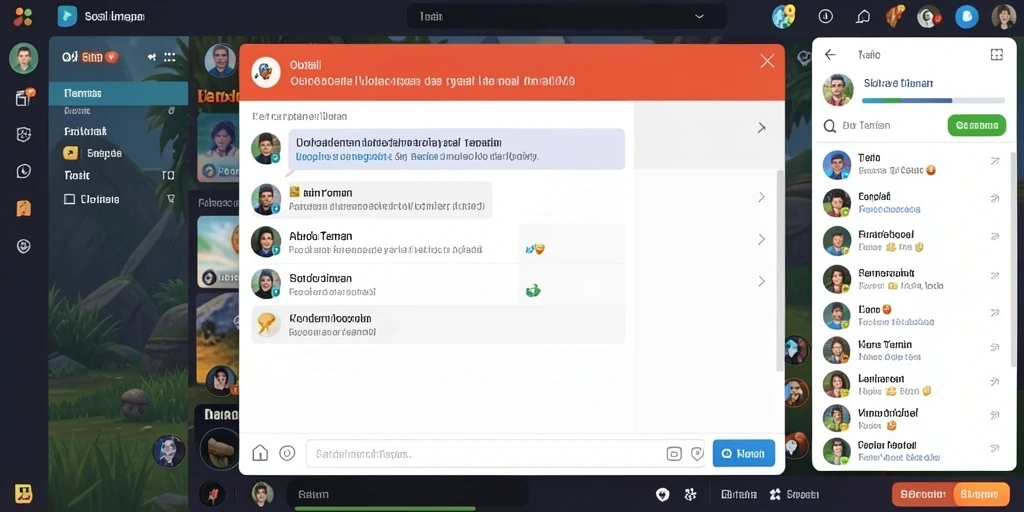
Task: Click the camera icon in message field
Action: click(x=674, y=453)
